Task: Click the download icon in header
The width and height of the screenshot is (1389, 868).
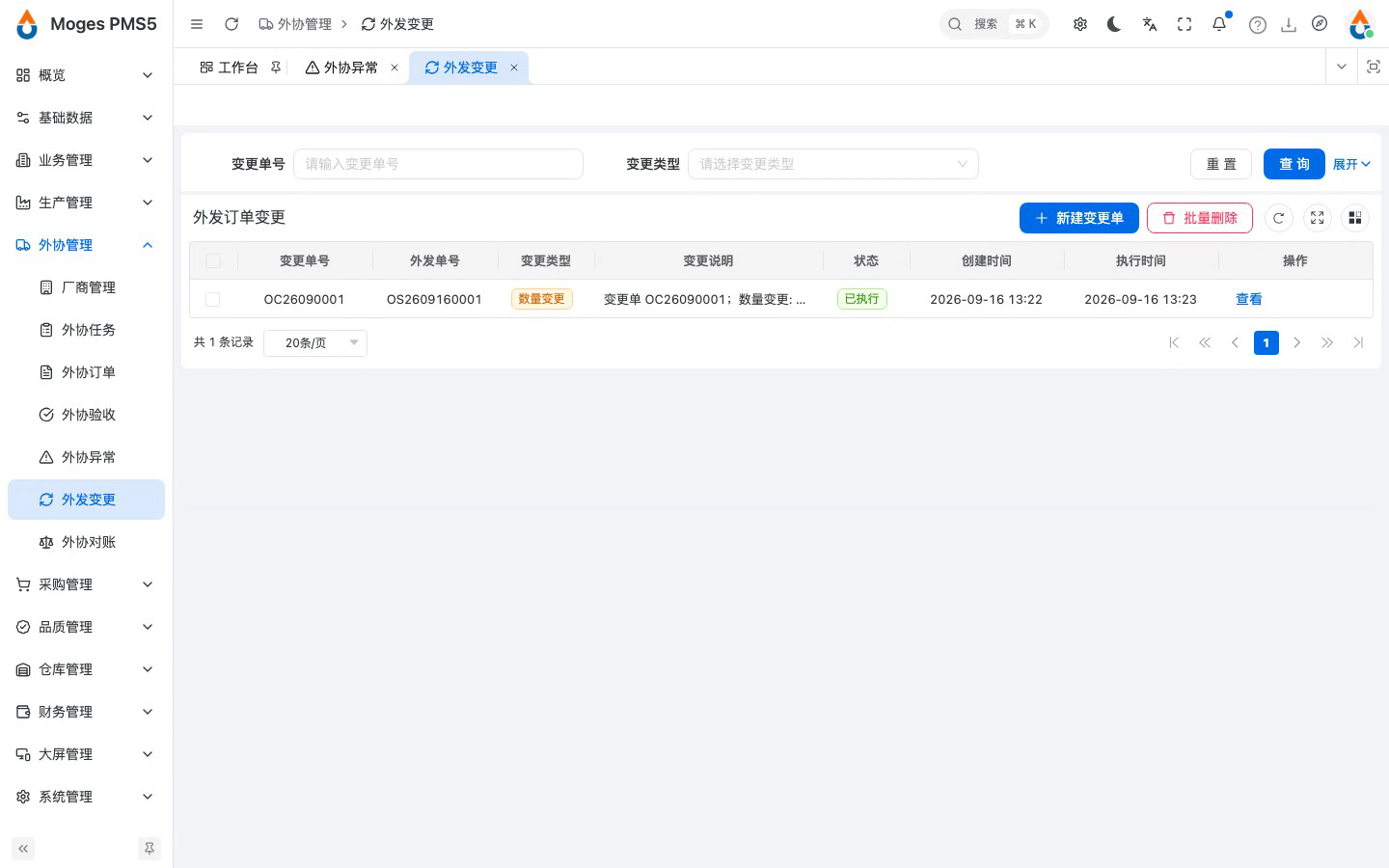Action: click(1289, 25)
